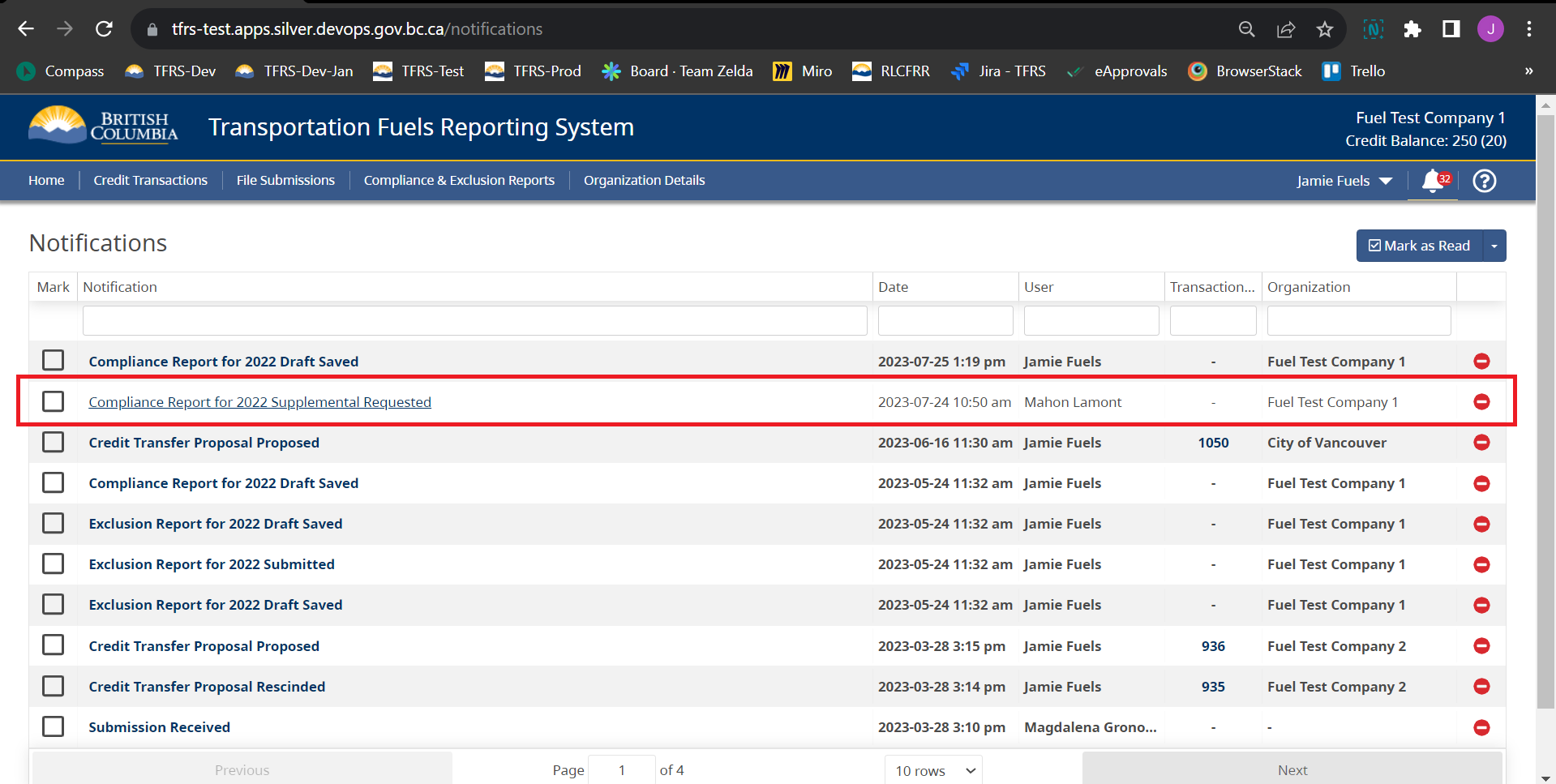1556x784 pixels.
Task: Go to the Home menu item
Action: [x=46, y=180]
